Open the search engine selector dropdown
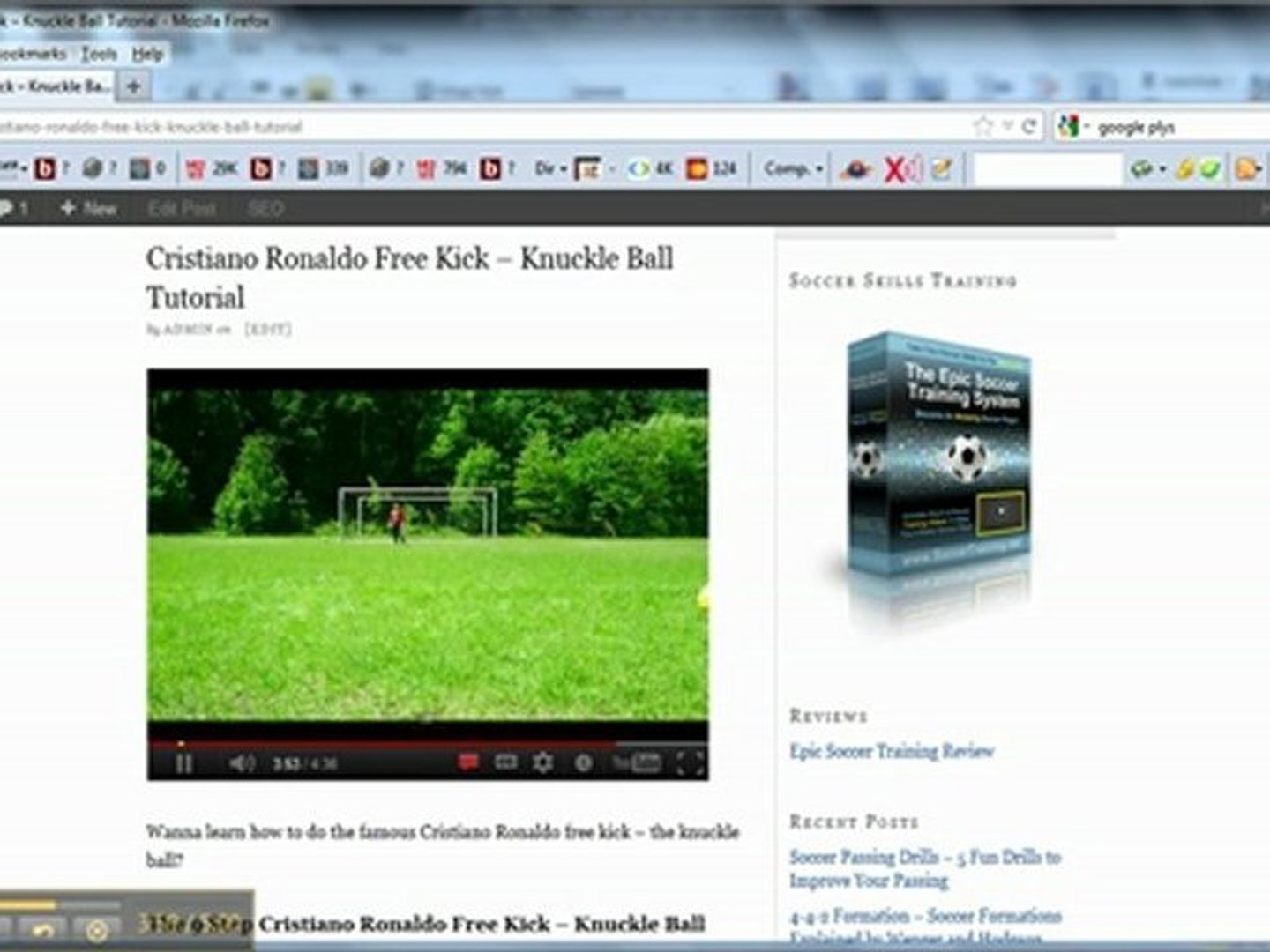This screenshot has width=1270, height=952. (x=1073, y=127)
